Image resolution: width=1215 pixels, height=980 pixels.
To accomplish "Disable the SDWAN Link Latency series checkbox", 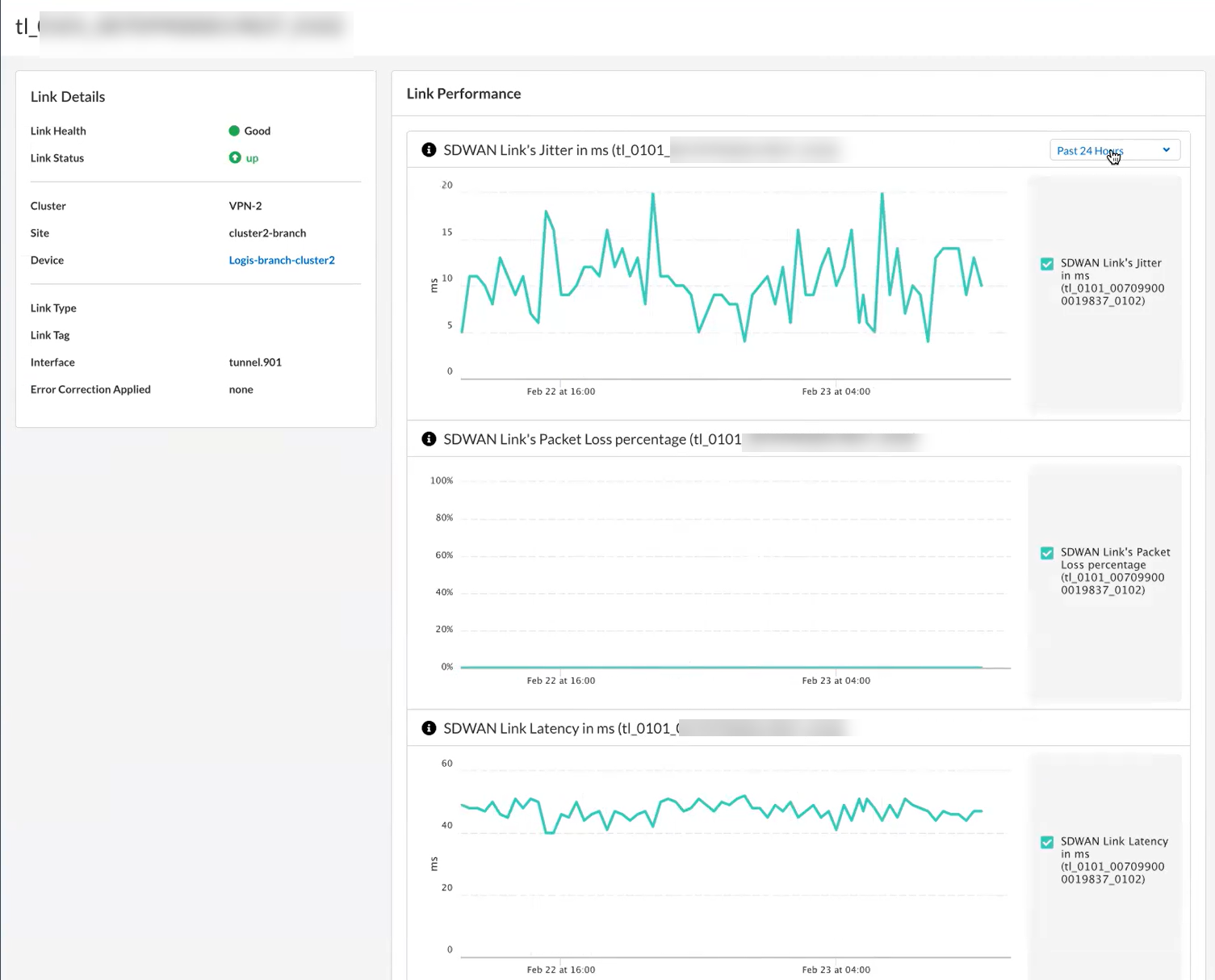I will point(1047,842).
